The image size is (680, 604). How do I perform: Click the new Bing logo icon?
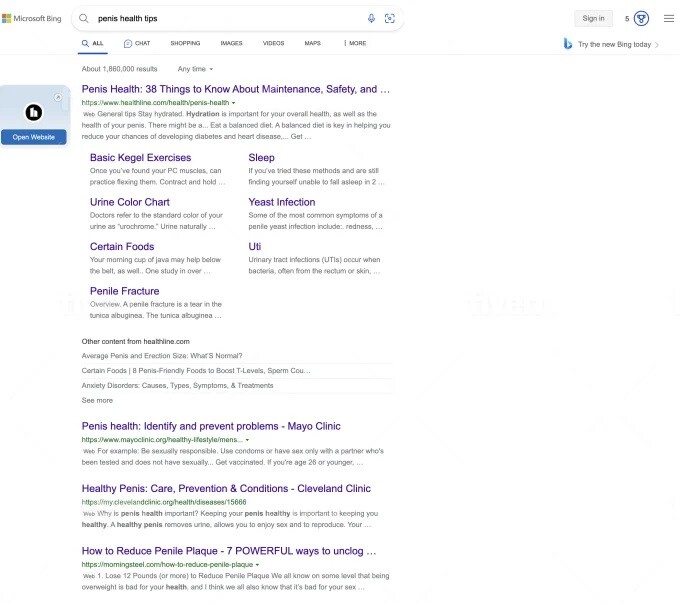pos(568,43)
